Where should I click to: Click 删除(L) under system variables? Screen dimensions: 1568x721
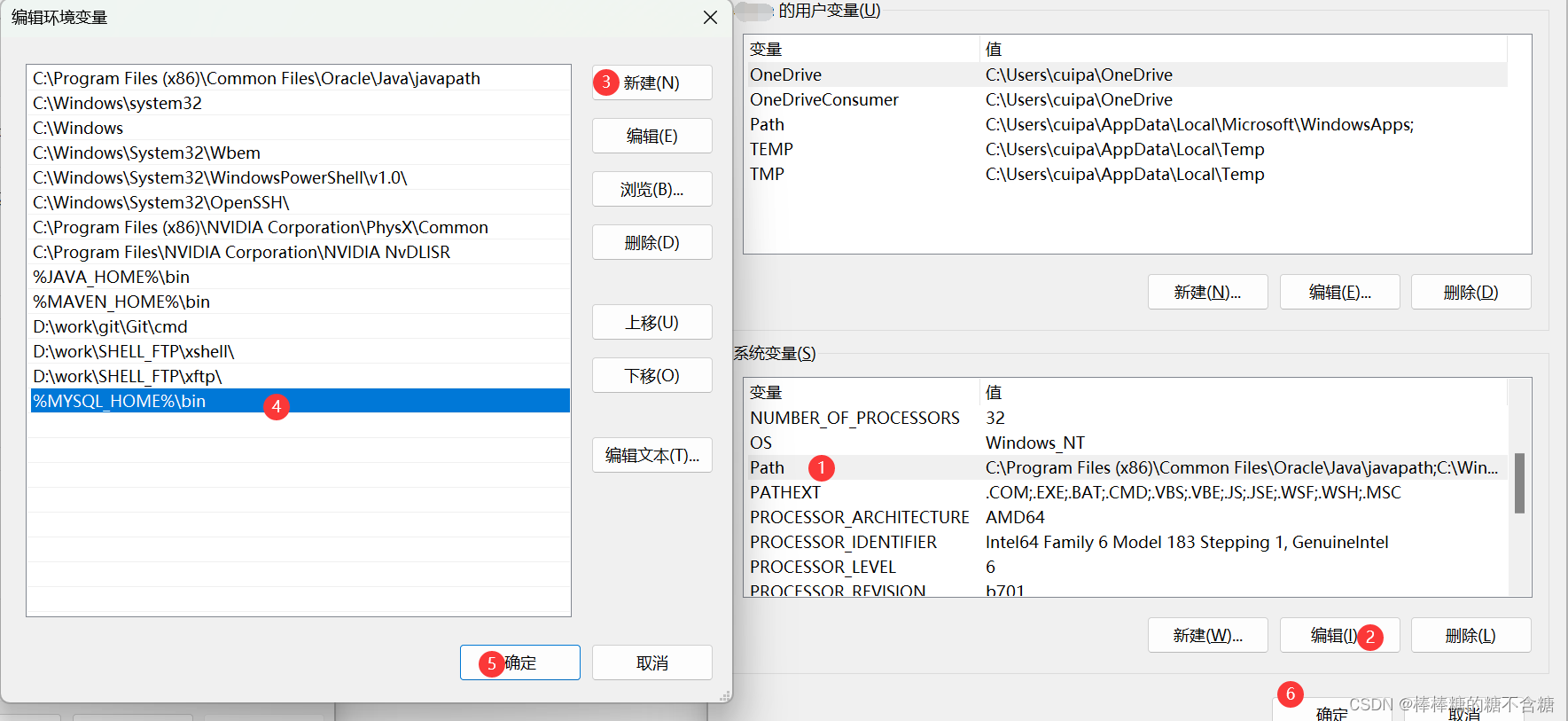1470,635
